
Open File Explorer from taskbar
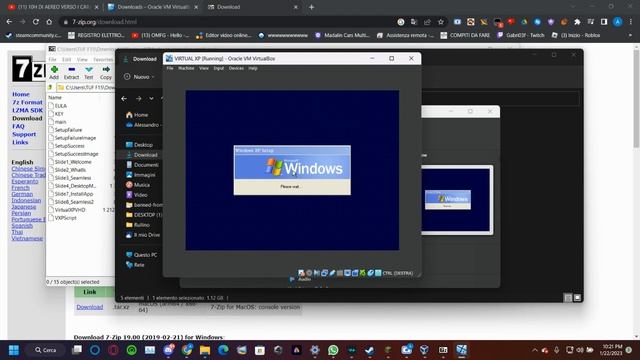point(205,350)
